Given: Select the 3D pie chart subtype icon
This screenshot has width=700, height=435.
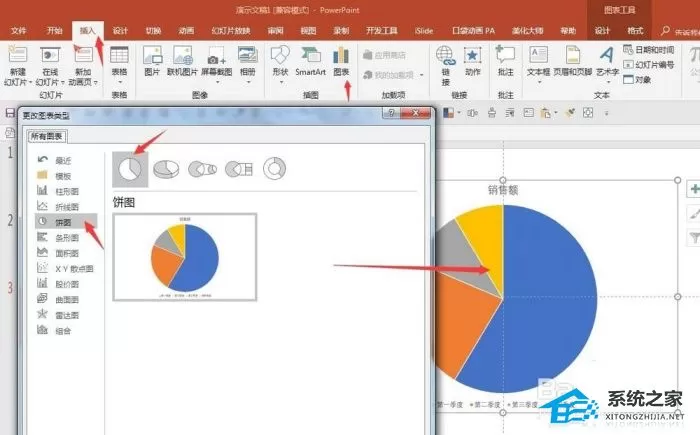Looking at the screenshot, I should click(x=166, y=169).
